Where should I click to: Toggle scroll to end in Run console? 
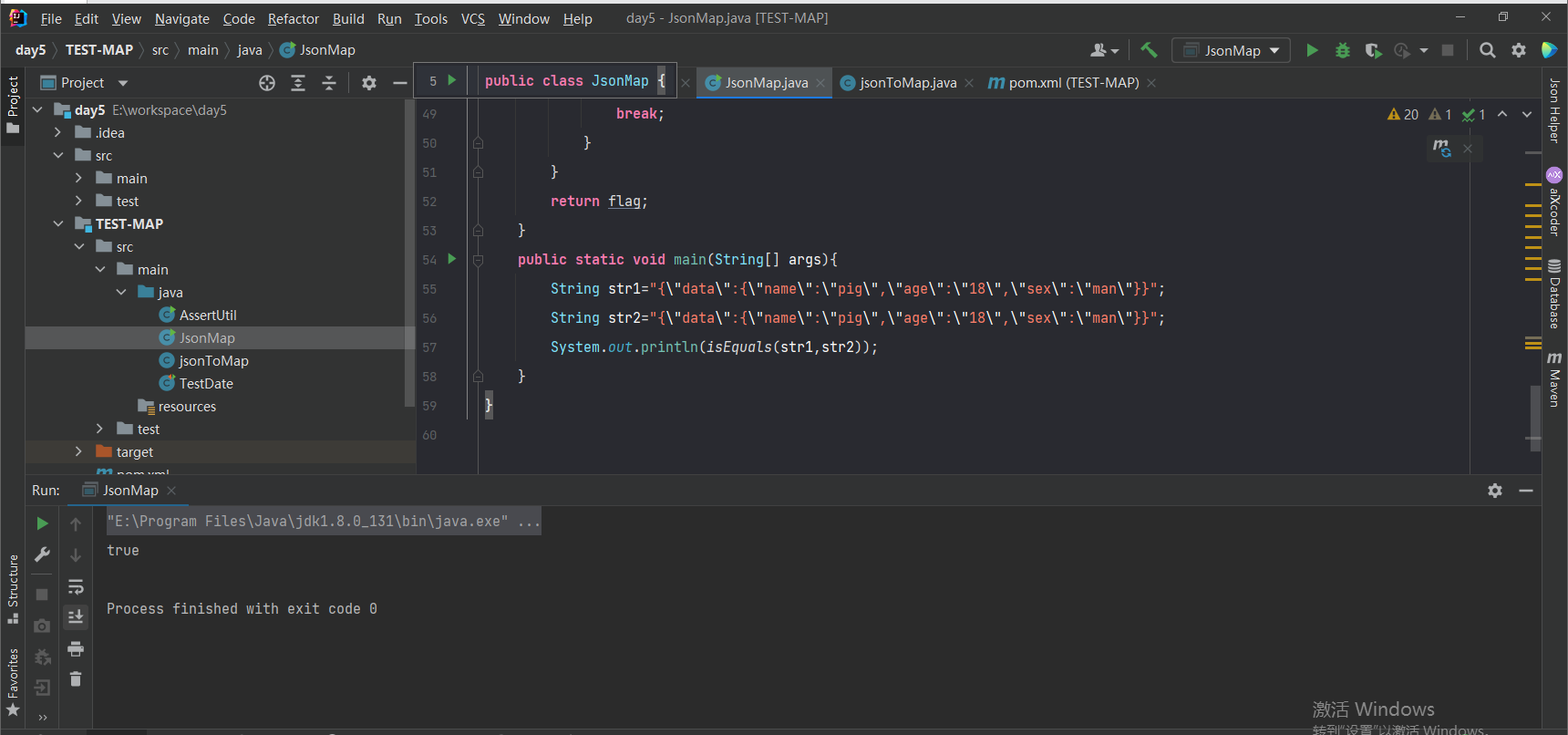(76, 617)
